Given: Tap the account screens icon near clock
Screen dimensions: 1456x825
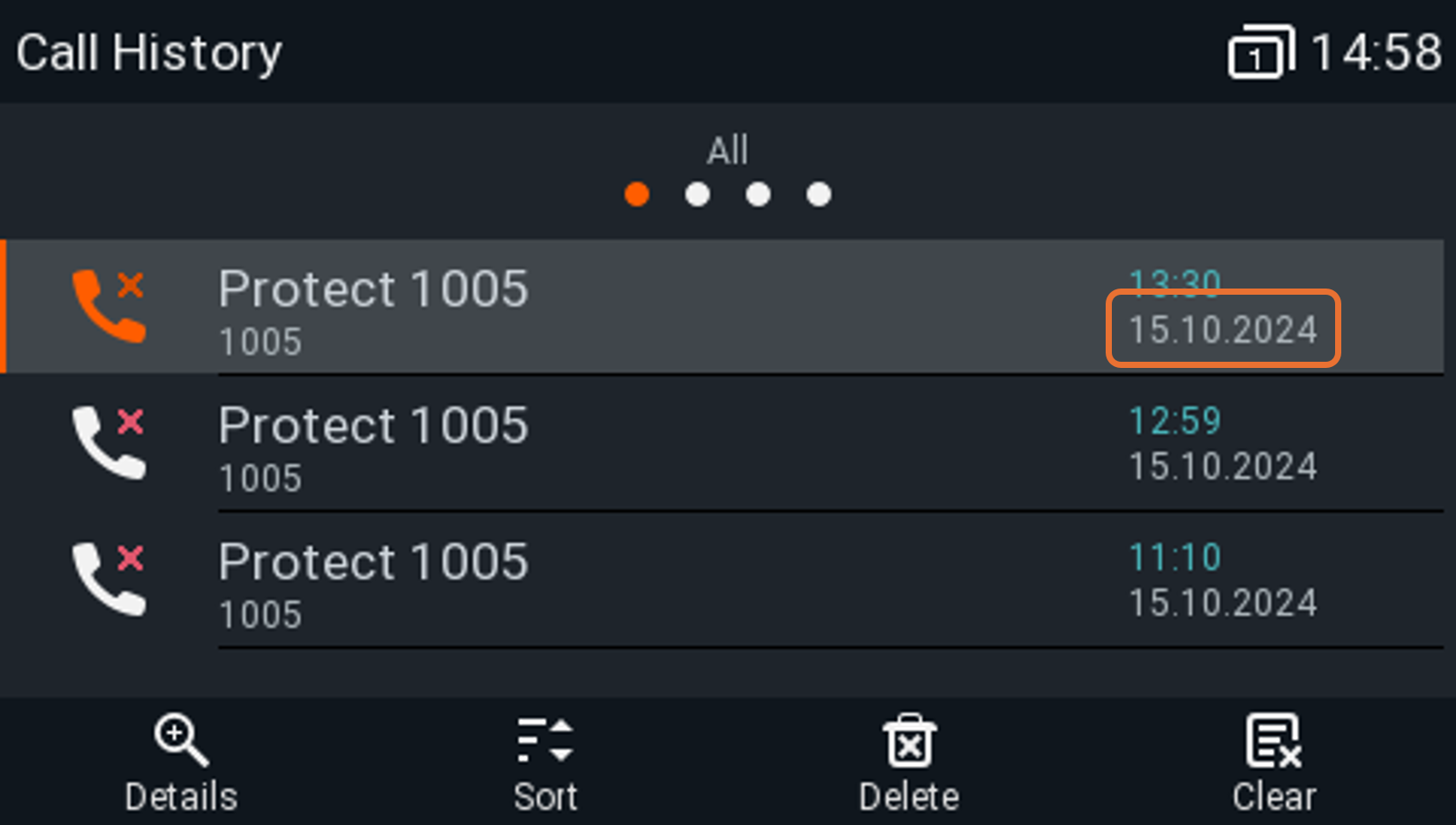Looking at the screenshot, I should click(1261, 52).
